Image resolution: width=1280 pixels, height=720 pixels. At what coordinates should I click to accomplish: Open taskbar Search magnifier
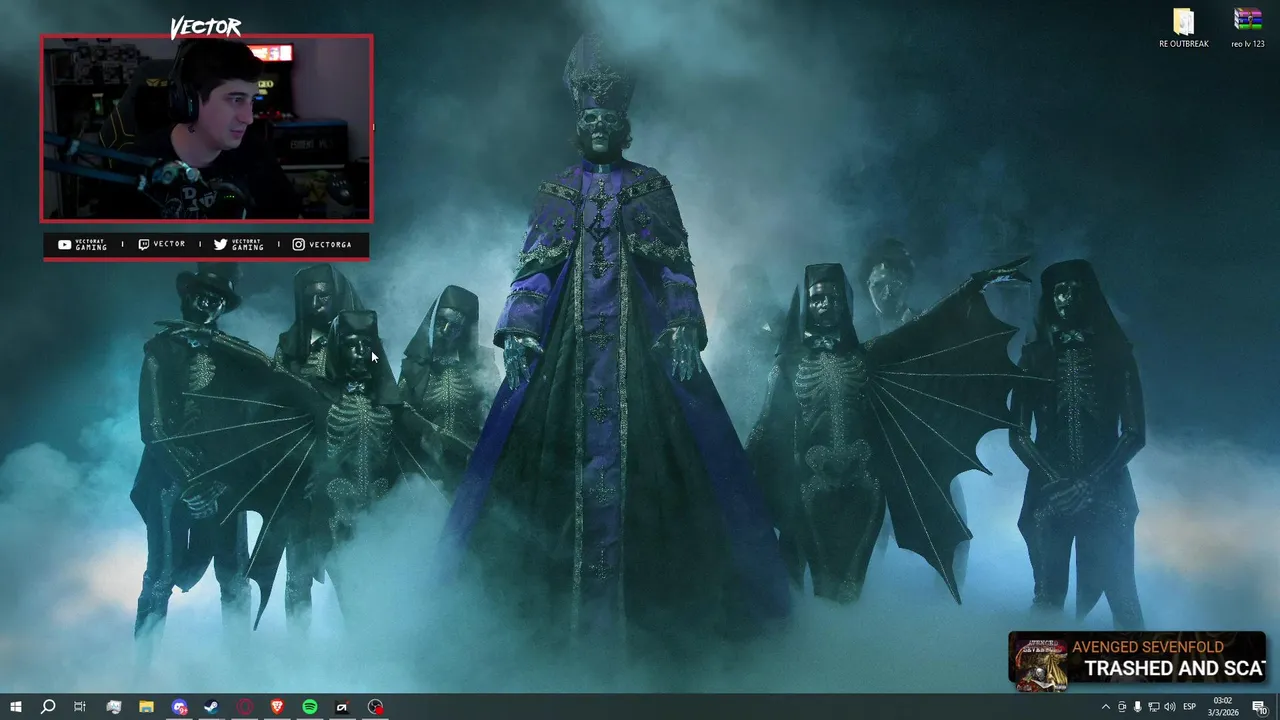48,707
